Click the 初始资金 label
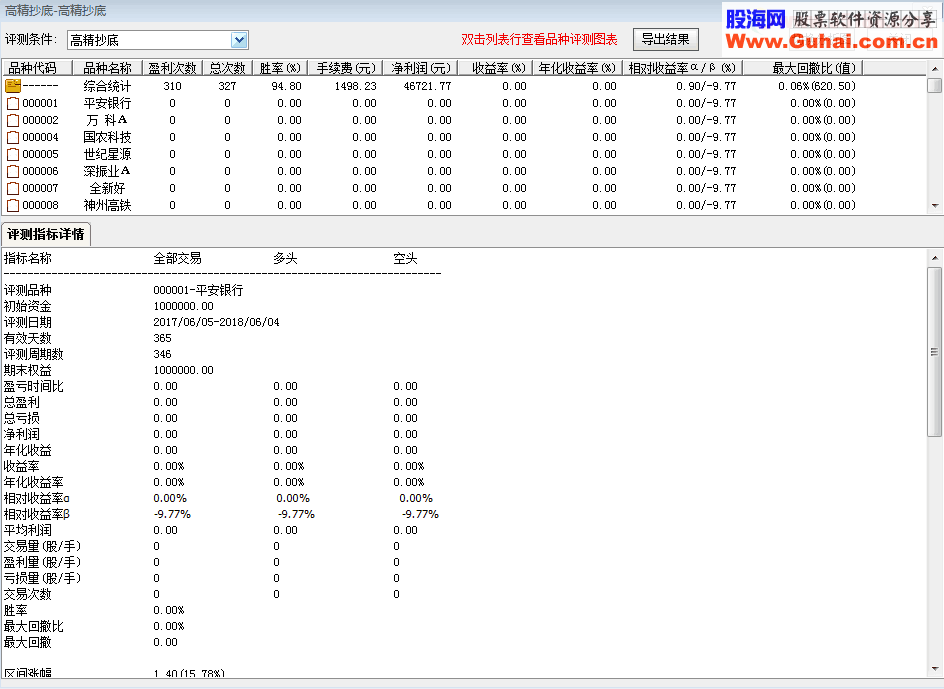This screenshot has width=944, height=689. 28,307
